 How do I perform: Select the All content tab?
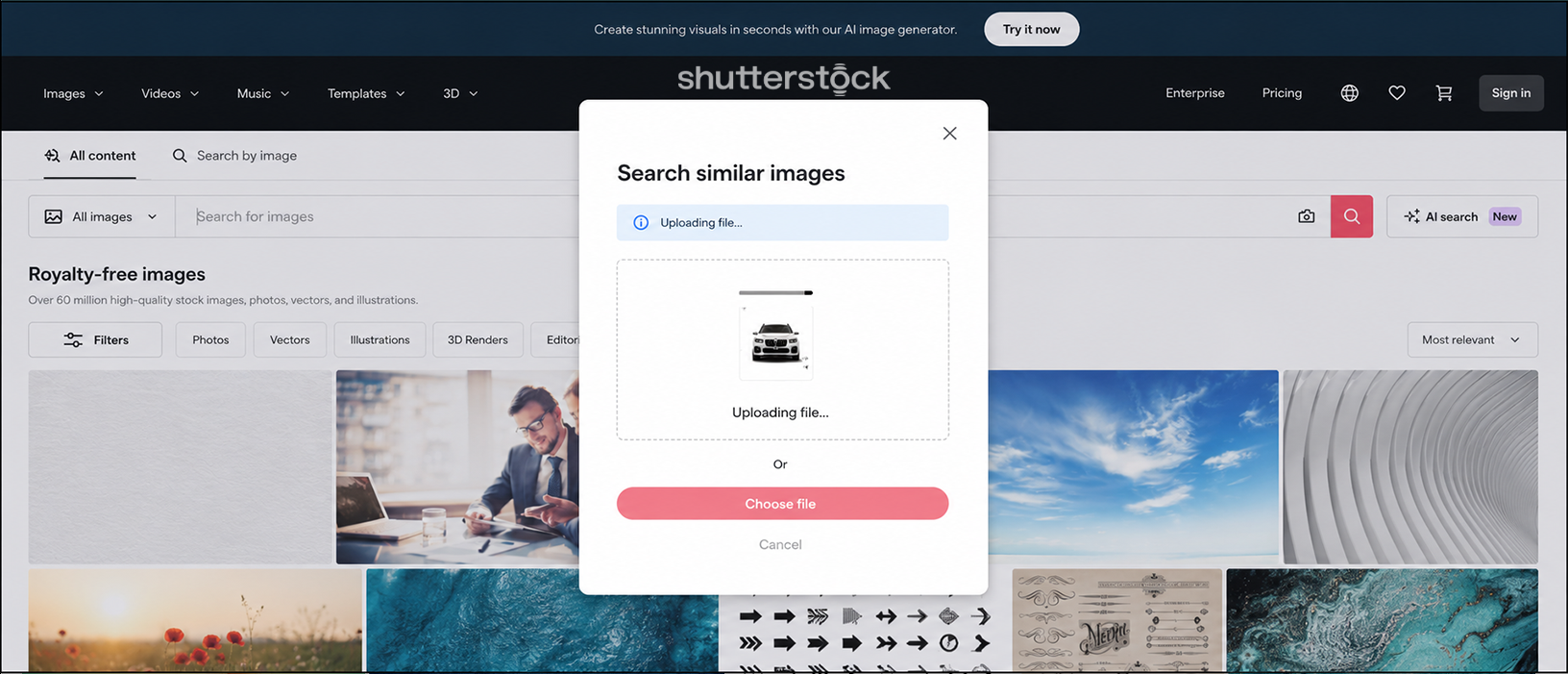click(90, 156)
